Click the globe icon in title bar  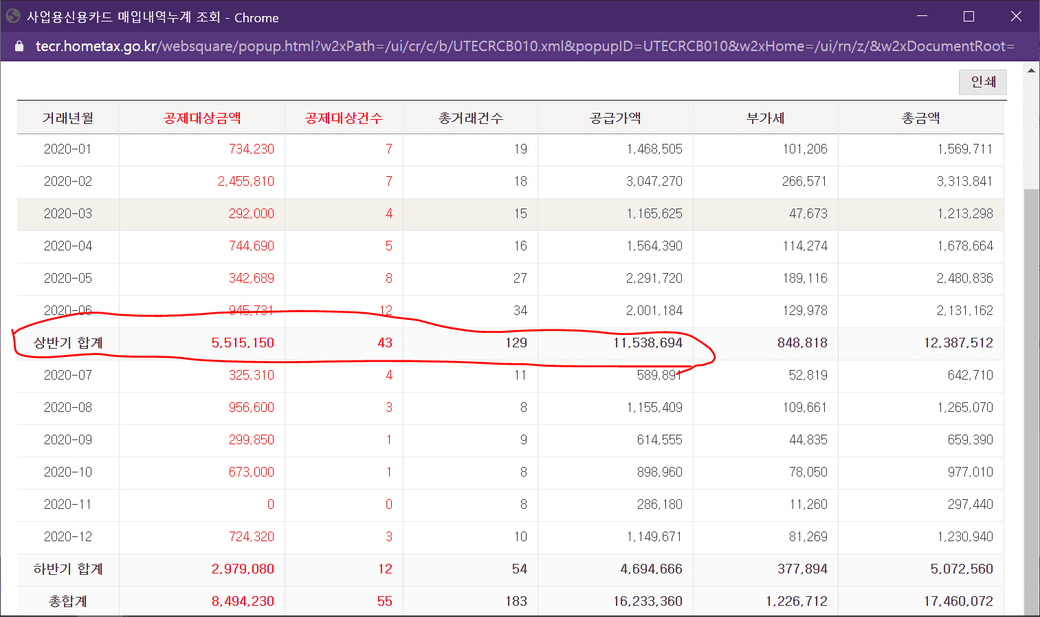click(x=13, y=16)
